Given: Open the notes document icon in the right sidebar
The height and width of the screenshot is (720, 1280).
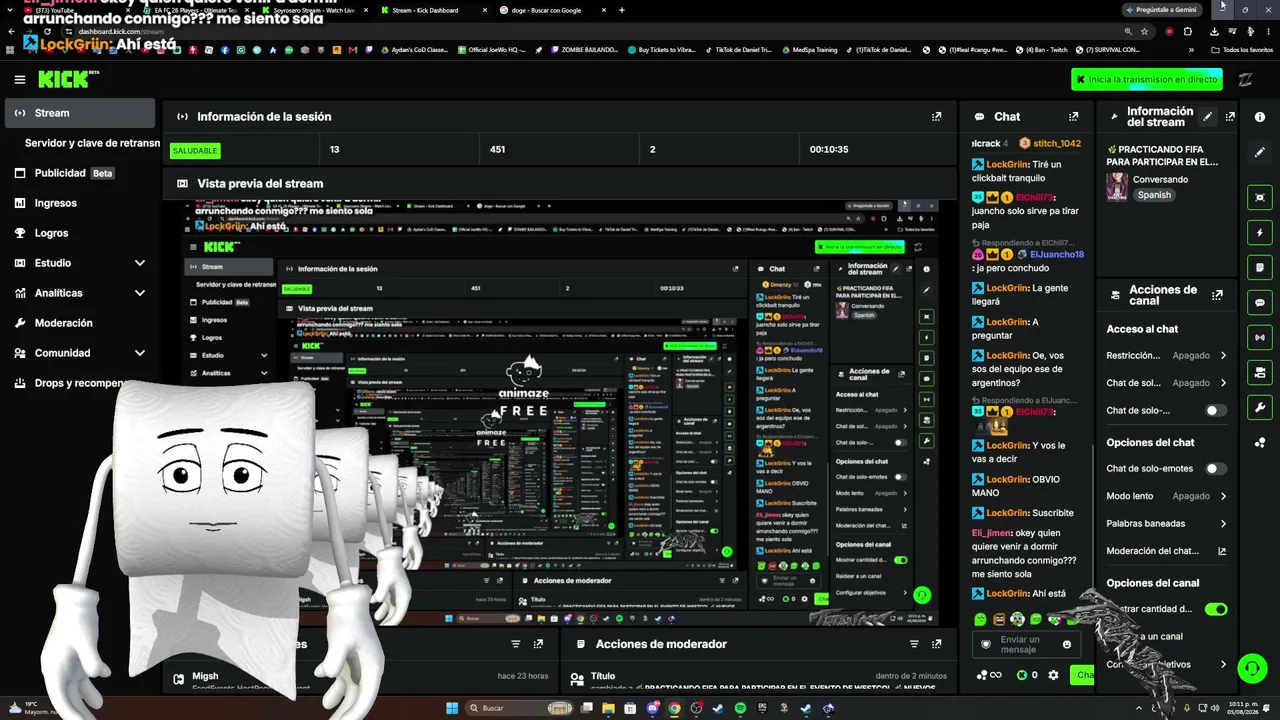Looking at the screenshot, I should pos(1260,267).
